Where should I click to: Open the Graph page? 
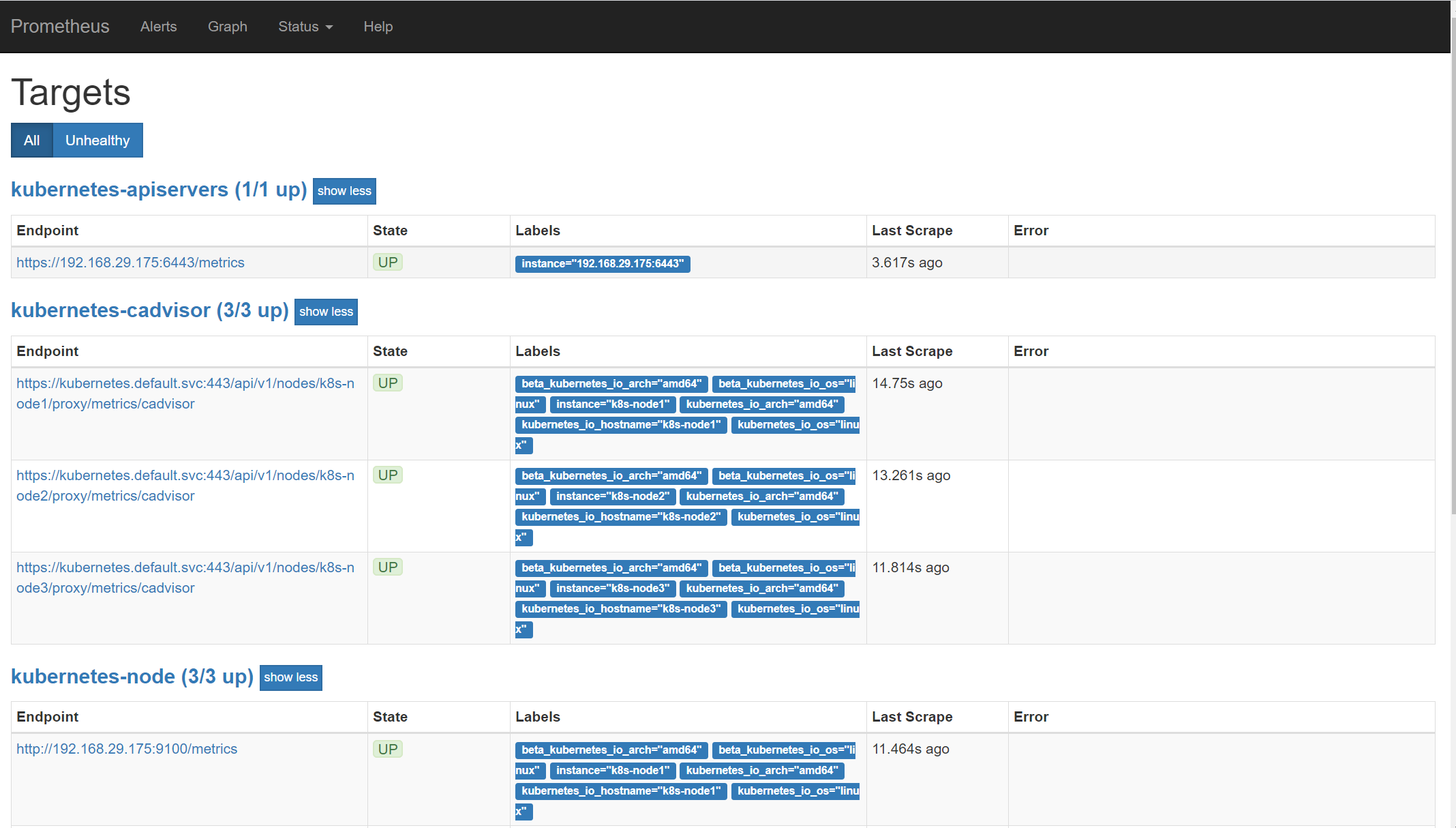coord(228,27)
